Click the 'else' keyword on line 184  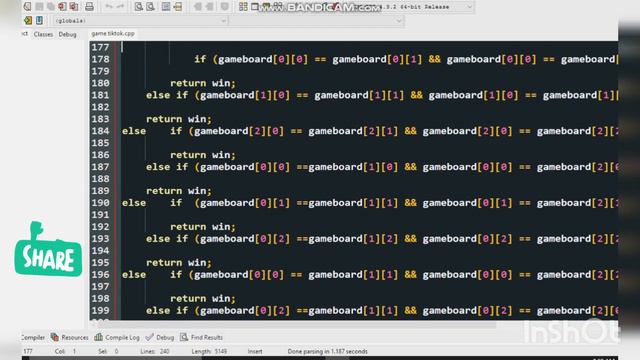click(x=134, y=131)
